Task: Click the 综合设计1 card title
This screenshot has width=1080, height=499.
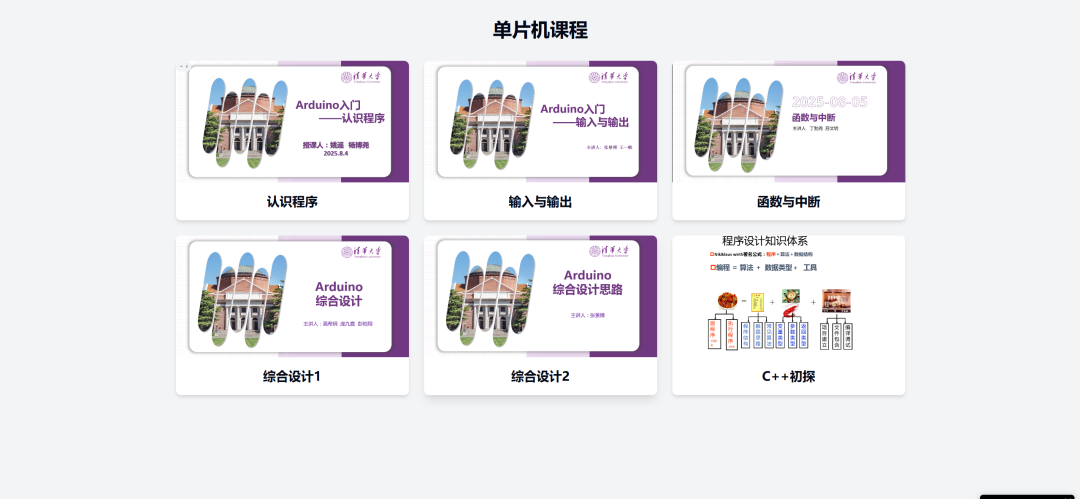Action: click(292, 377)
